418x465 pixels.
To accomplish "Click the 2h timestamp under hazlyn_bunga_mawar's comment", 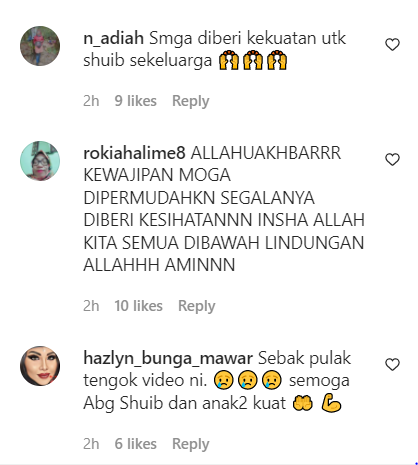I will pyautogui.click(x=91, y=444).
